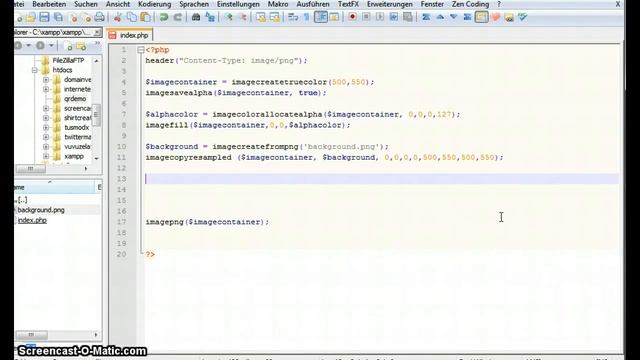Viewport: 640px width, 360px height.
Task: Click the Paste clipboard icon
Action: click(145, 17)
